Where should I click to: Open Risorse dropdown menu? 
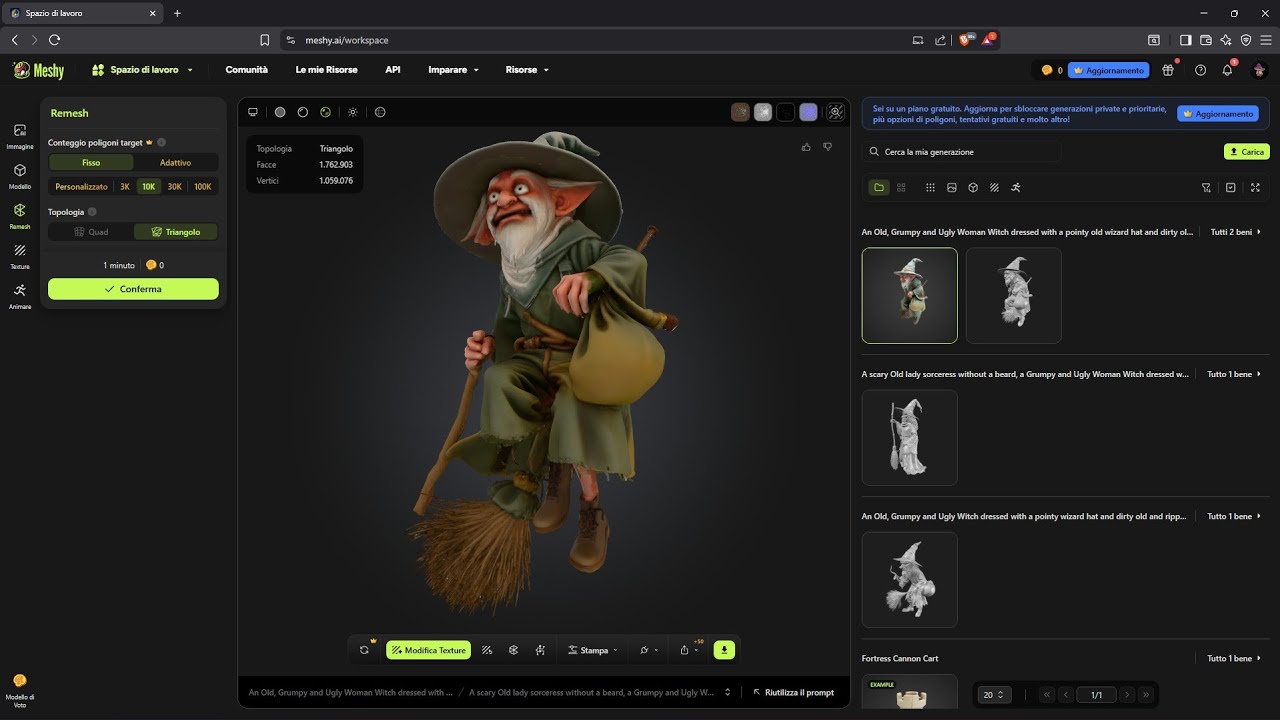pos(527,70)
